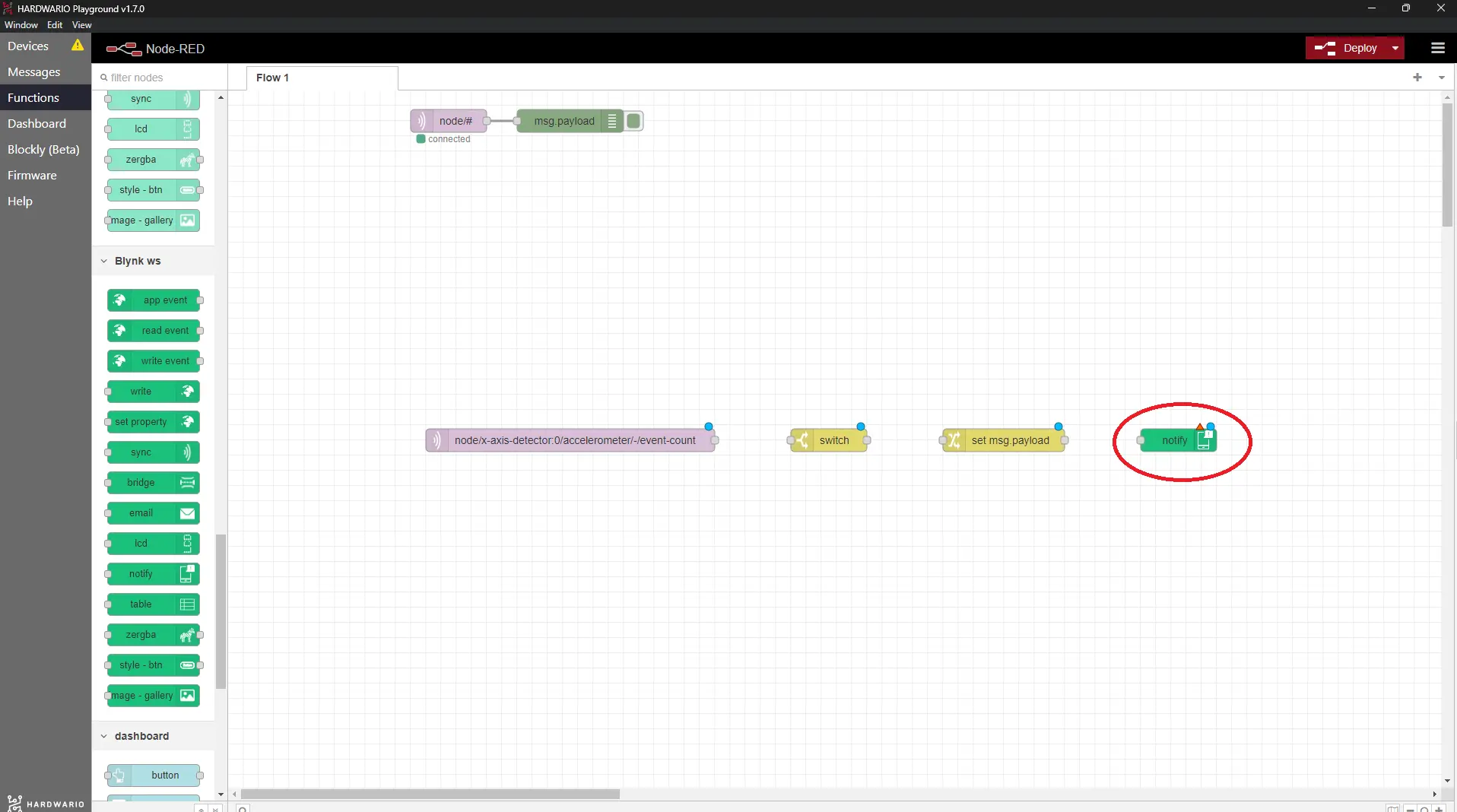This screenshot has width=1457, height=812.
Task: Open the Firmware section
Action: pyautogui.click(x=32, y=175)
